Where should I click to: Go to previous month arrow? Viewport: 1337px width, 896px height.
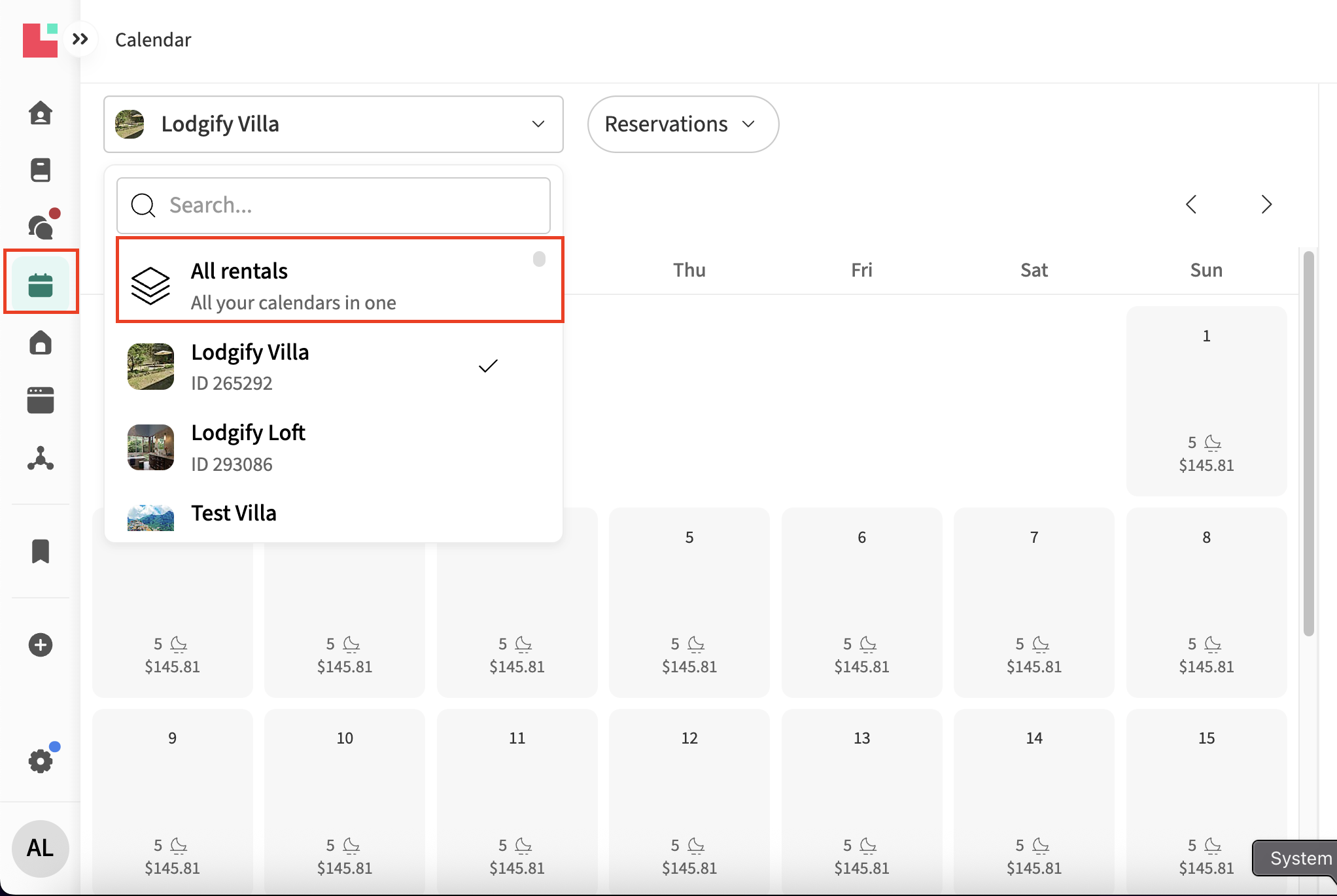coord(1191,205)
